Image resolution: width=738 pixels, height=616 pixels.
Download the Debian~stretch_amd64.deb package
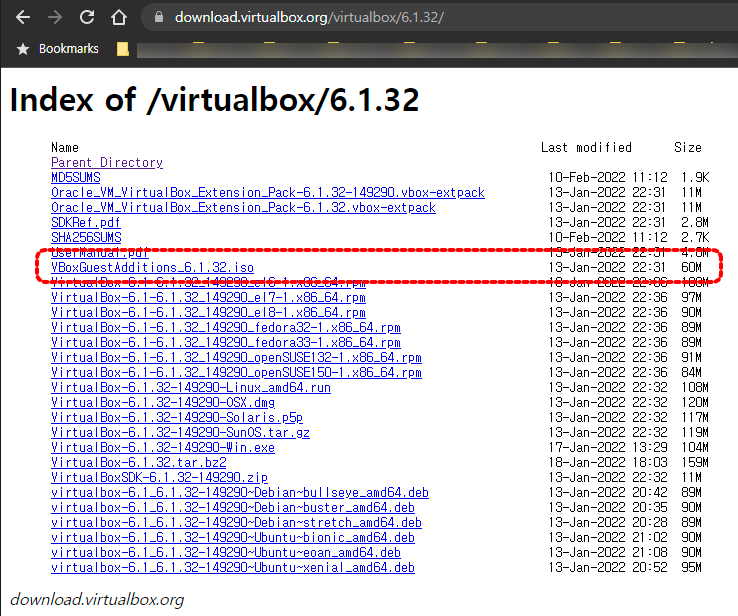tap(236, 523)
